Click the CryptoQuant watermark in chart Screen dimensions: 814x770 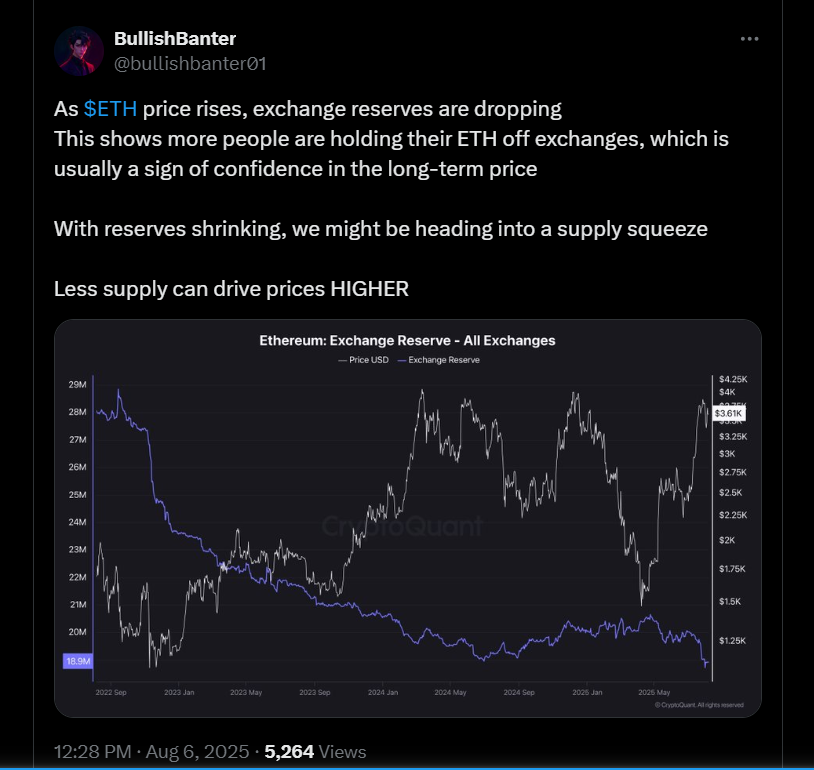402,526
